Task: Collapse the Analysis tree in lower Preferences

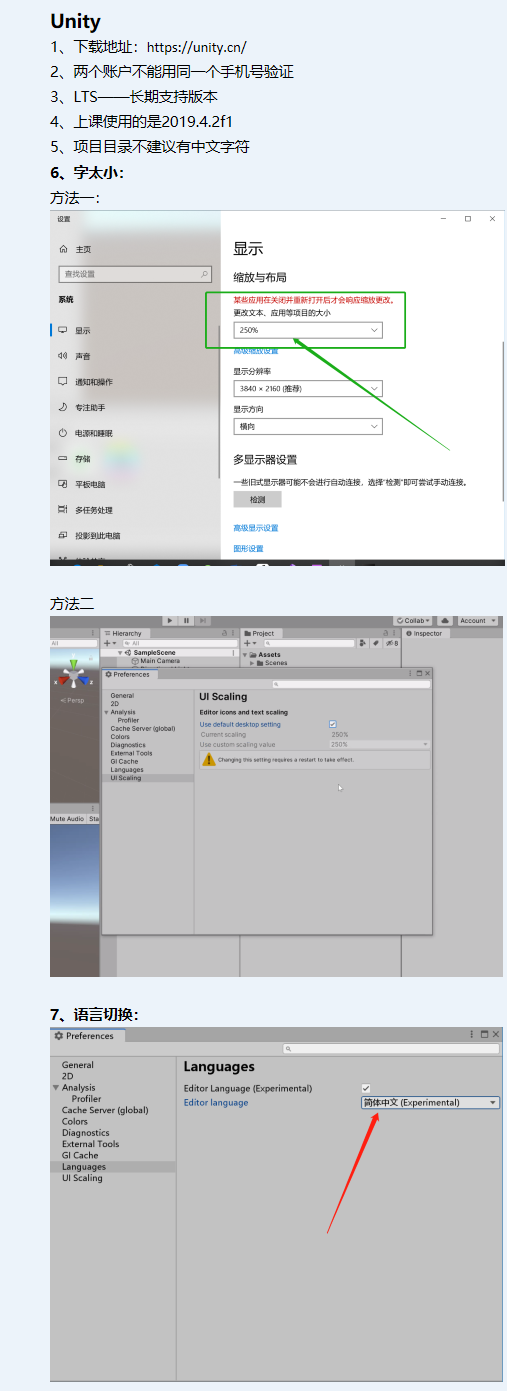Action: point(55,1087)
